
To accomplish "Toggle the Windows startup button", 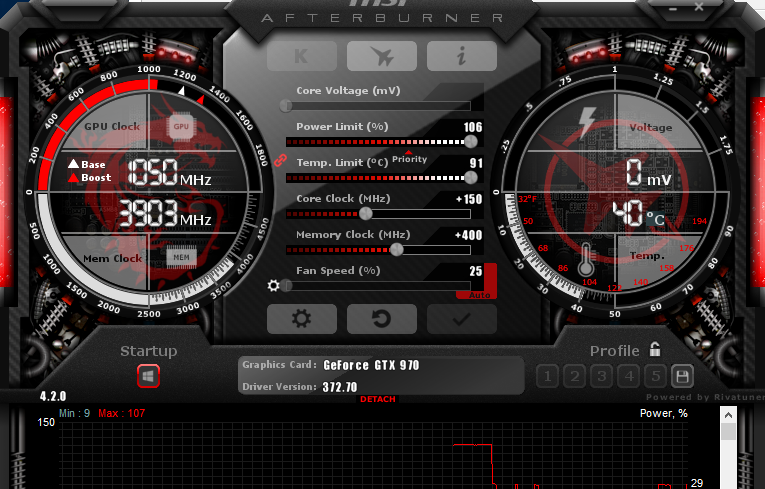I will 148,376.
